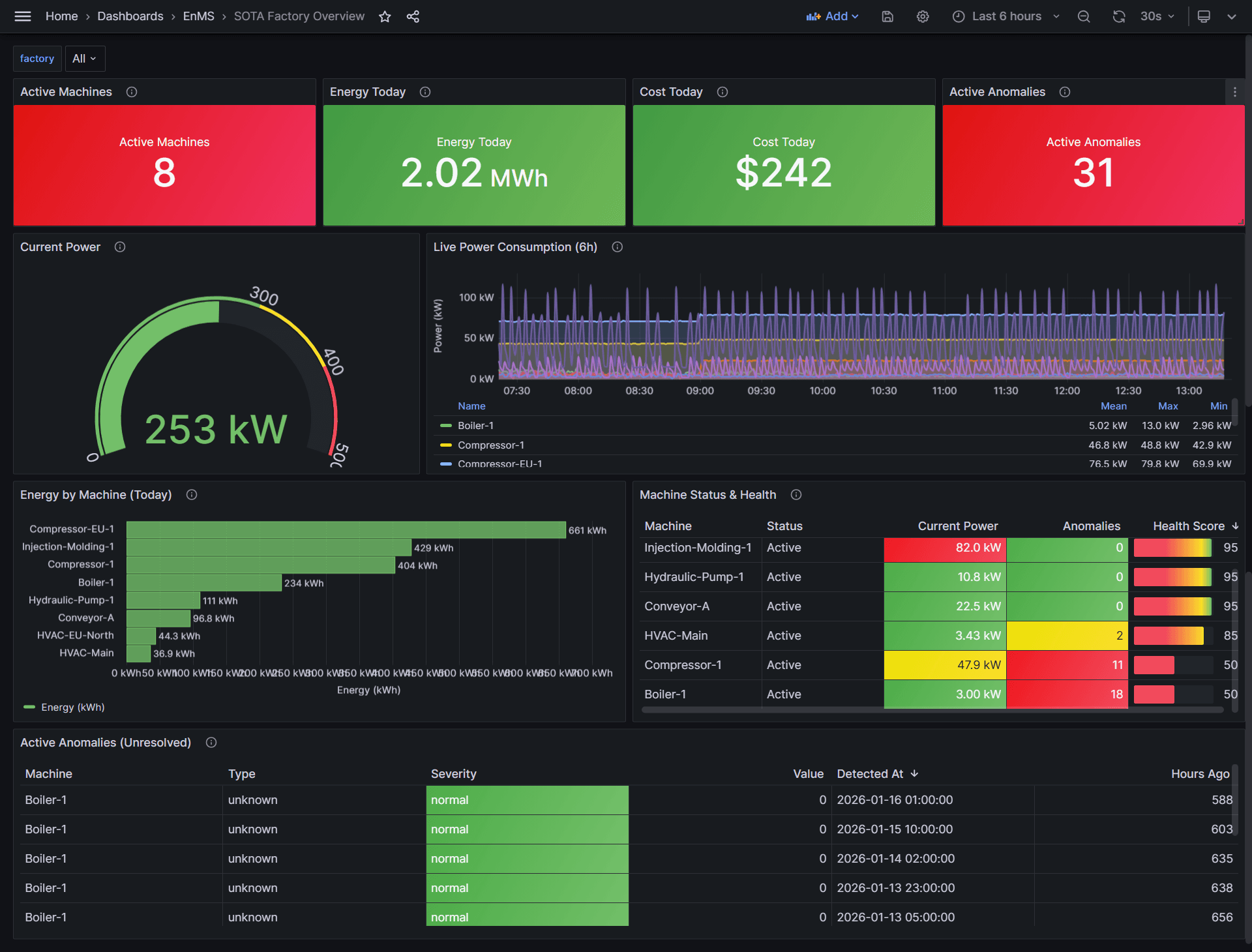The image size is (1252, 952).
Task: Share the dashboard using the share icon
Action: (x=413, y=16)
